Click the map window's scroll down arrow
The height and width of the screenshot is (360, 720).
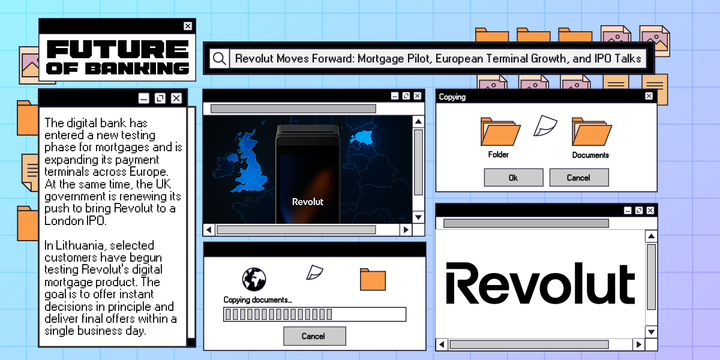click(x=418, y=217)
